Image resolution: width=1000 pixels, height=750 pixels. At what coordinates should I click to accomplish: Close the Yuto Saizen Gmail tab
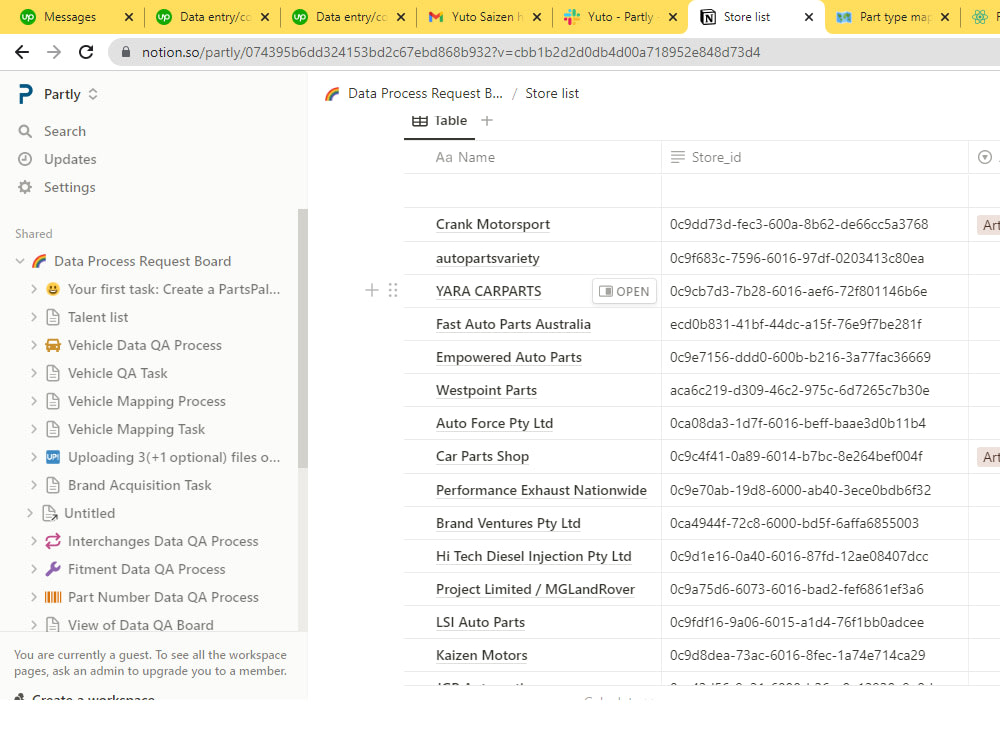pos(537,17)
